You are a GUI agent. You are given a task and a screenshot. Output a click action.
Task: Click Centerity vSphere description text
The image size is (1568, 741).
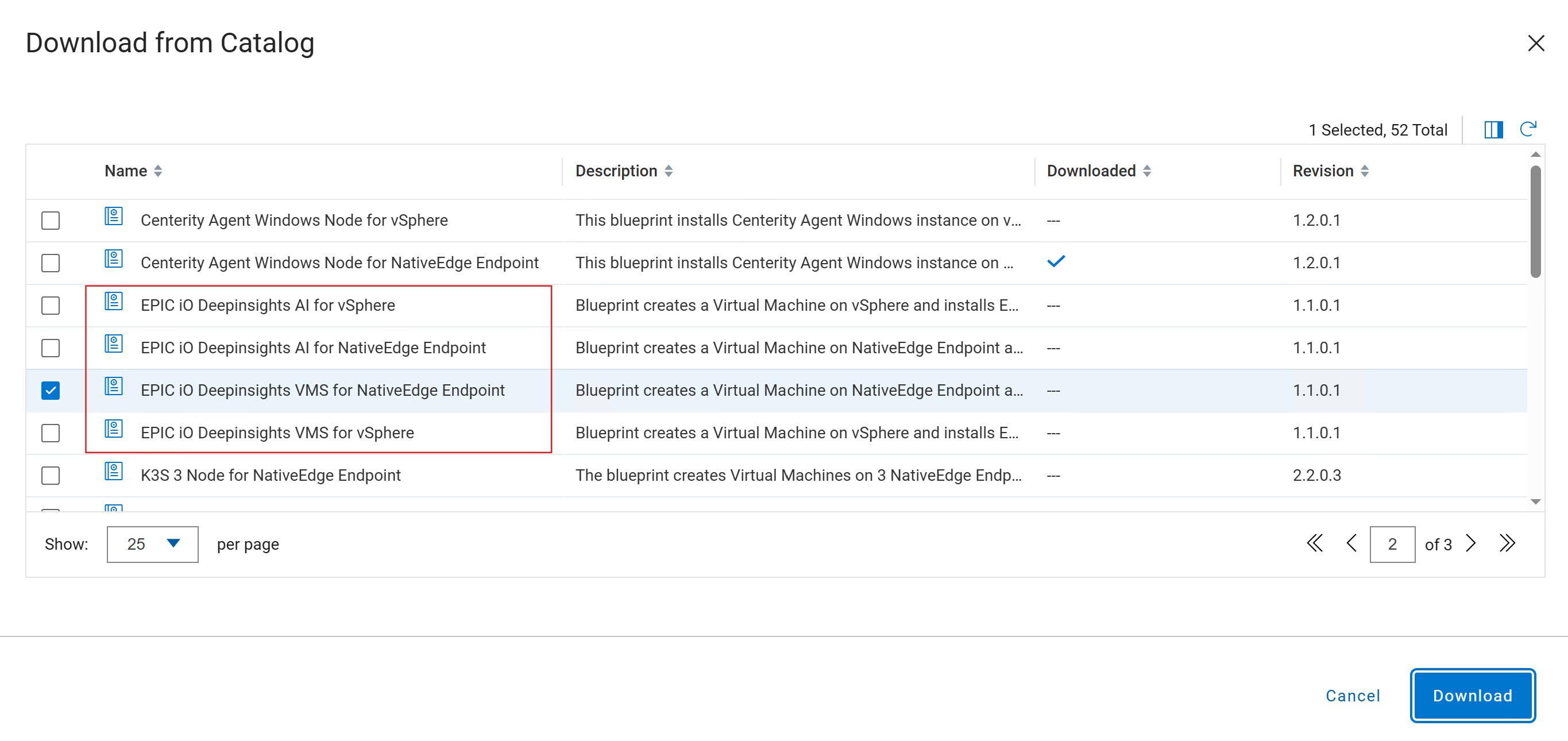[x=798, y=221]
